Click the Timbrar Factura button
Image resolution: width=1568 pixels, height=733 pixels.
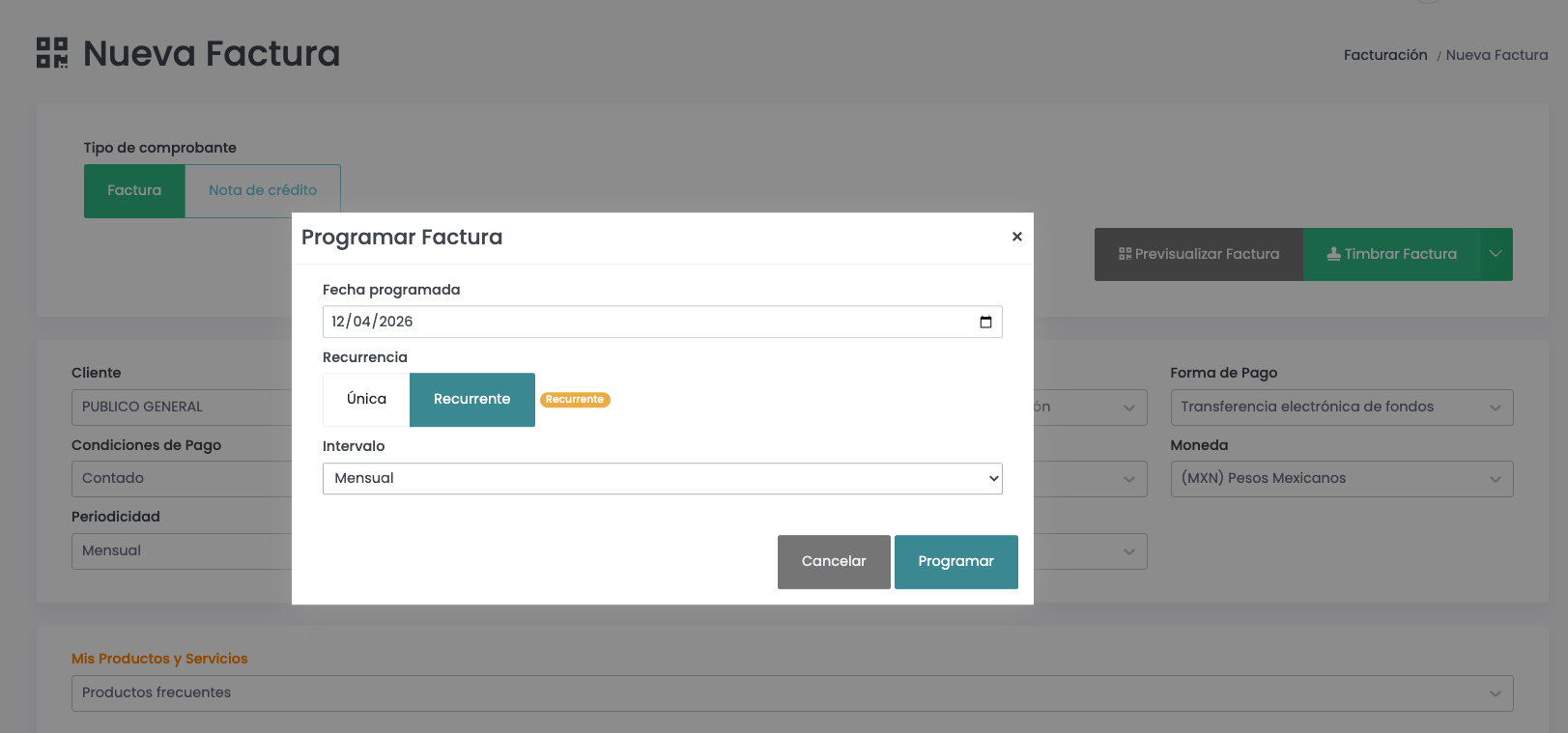tap(1391, 255)
